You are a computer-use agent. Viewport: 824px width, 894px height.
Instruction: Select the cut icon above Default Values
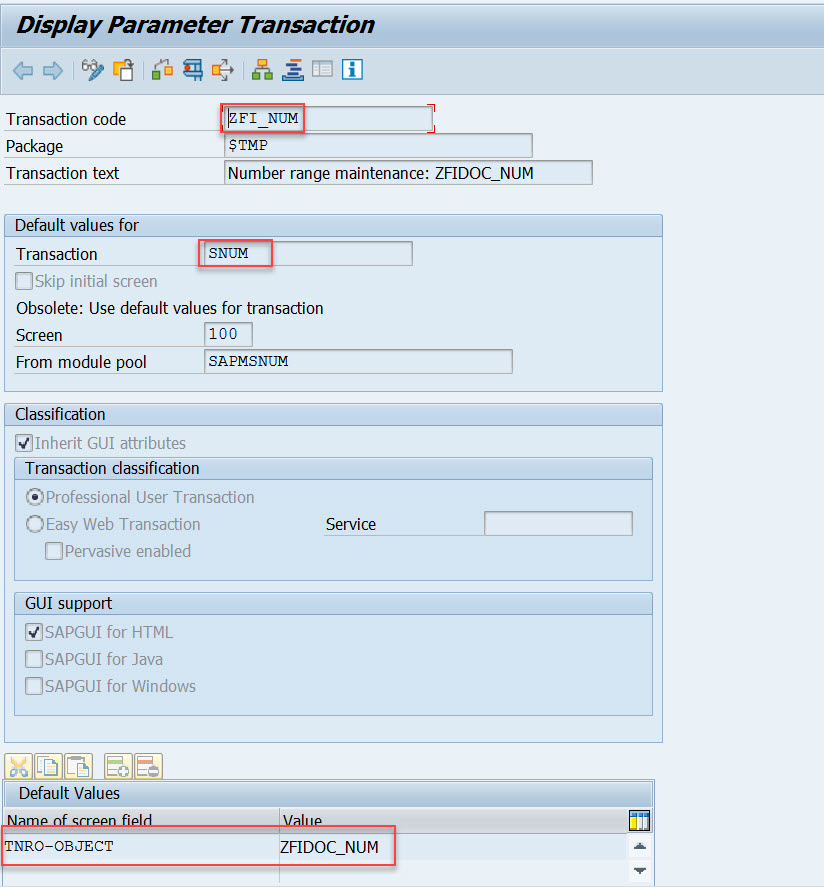coord(18,766)
